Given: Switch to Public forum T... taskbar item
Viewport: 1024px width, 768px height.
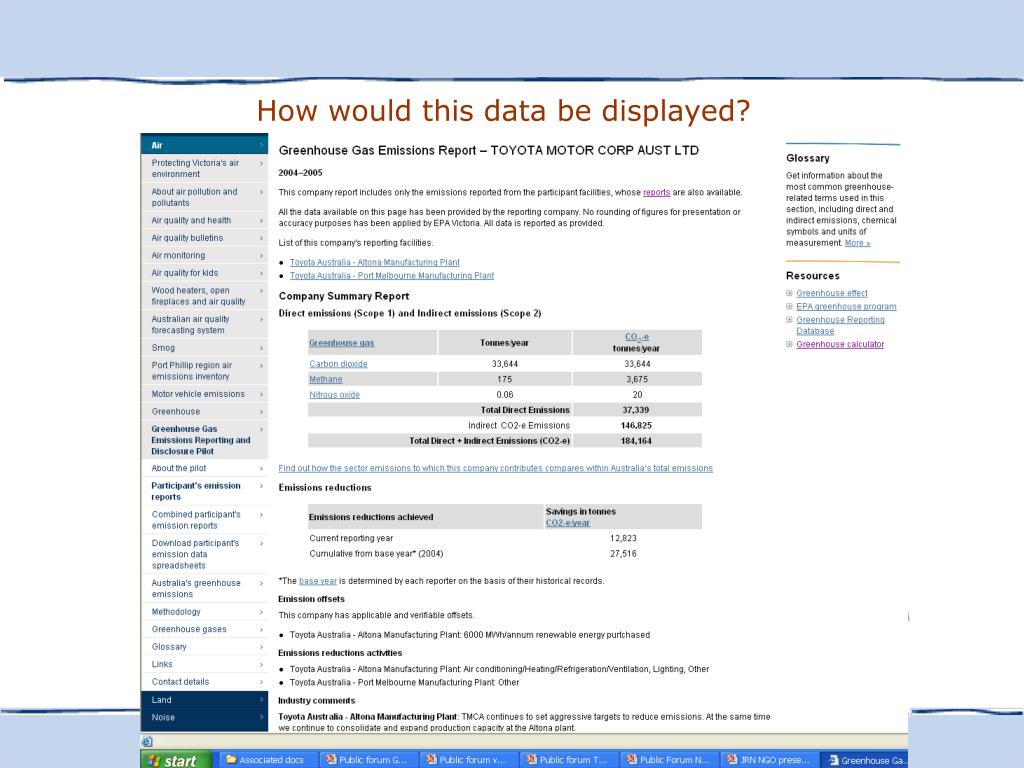Looking at the screenshot, I should pos(567,760).
